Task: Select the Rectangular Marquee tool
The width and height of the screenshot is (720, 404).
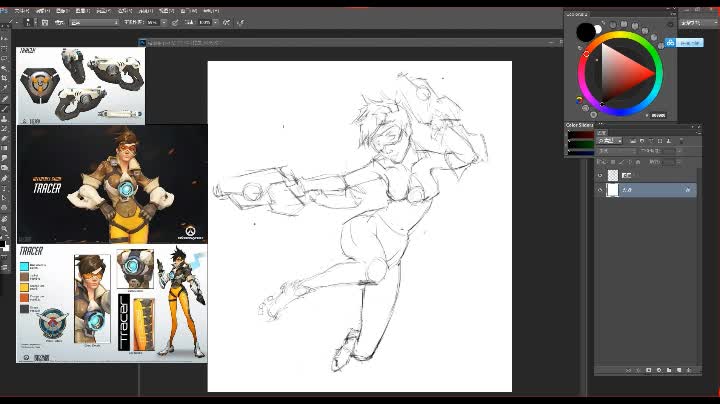Action: tap(6, 49)
